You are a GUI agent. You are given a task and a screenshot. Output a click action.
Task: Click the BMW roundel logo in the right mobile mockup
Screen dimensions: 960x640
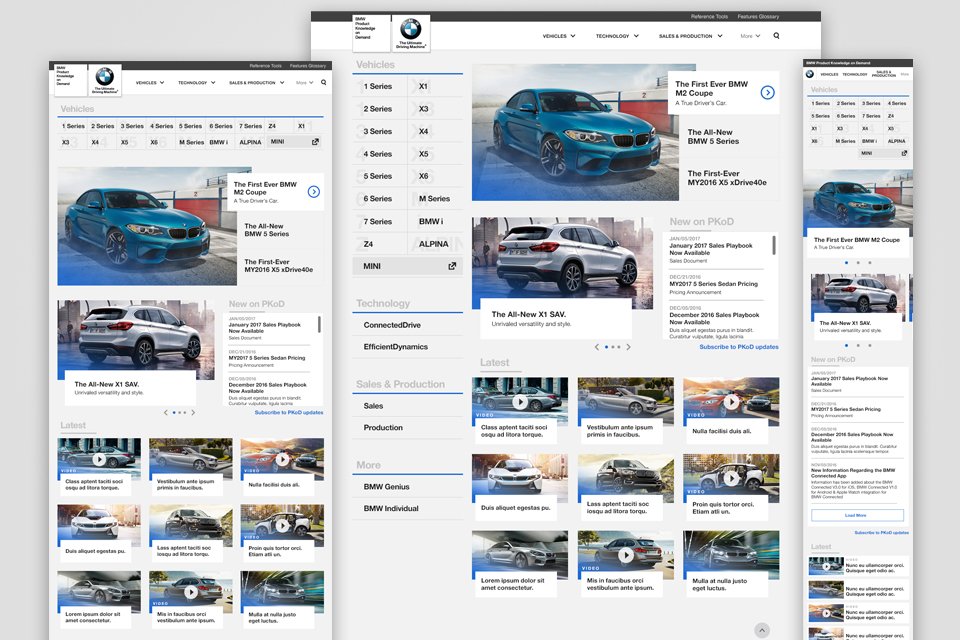tap(809, 74)
